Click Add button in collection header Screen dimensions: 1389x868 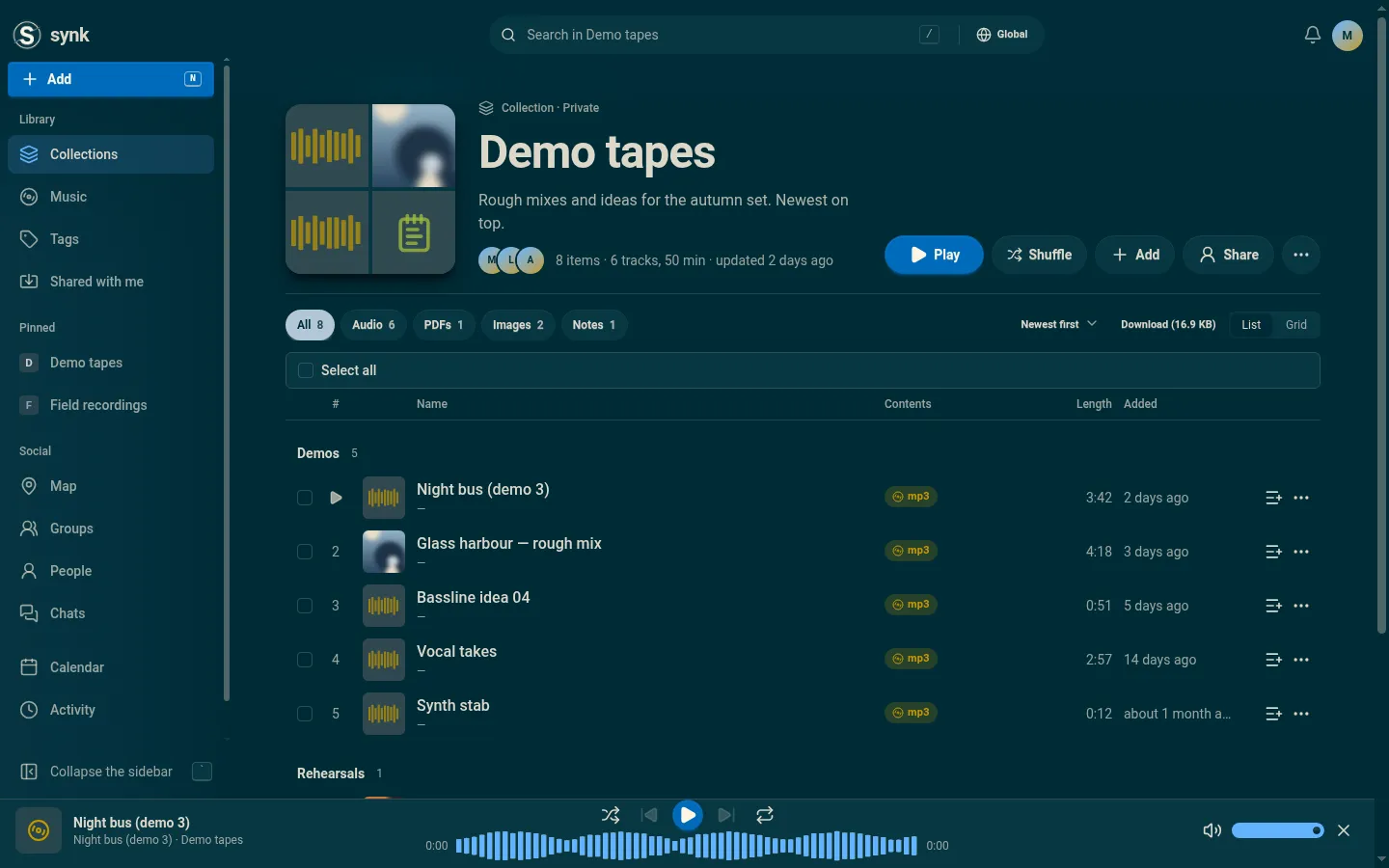(1134, 255)
